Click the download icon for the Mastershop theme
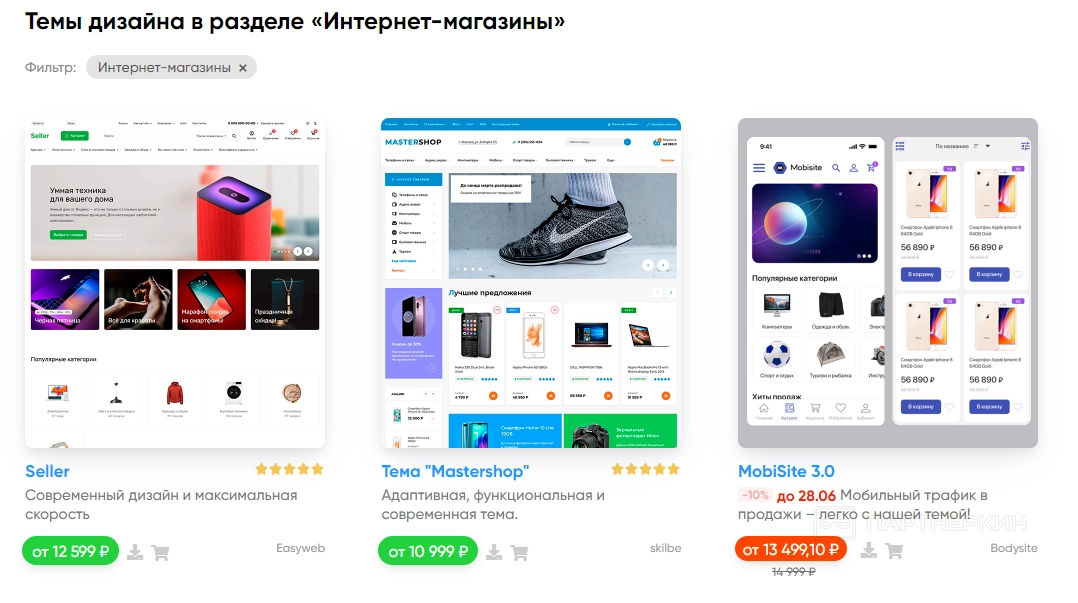 (494, 552)
